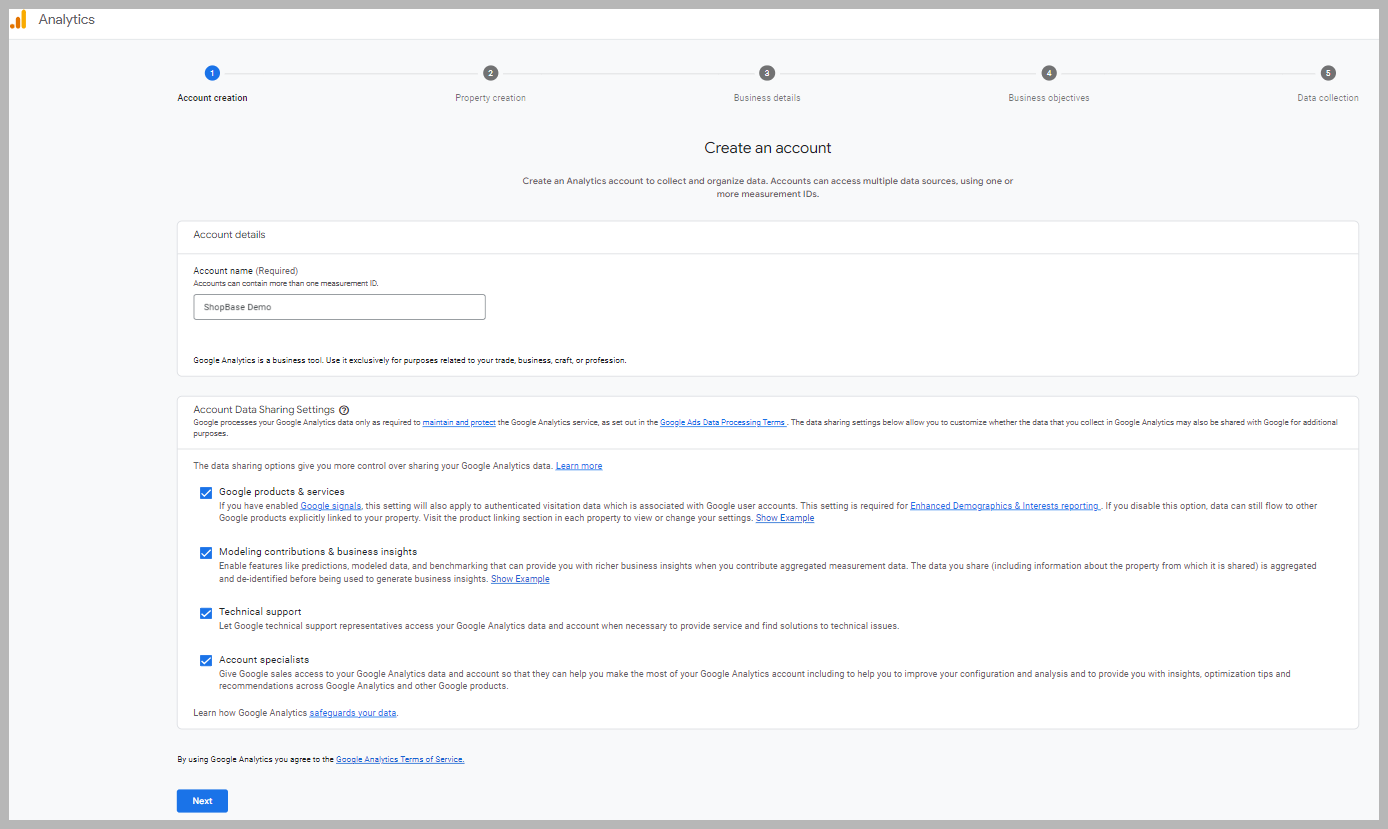Select step 2 Property creation circle

coord(490,73)
